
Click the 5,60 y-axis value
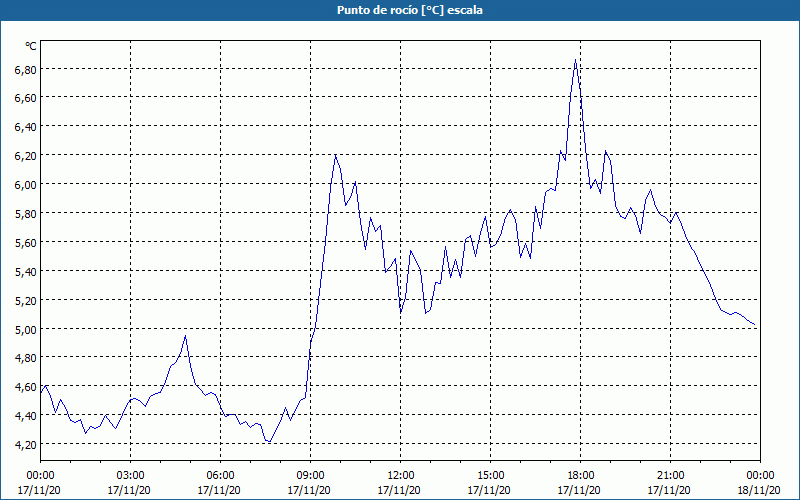tap(26, 243)
